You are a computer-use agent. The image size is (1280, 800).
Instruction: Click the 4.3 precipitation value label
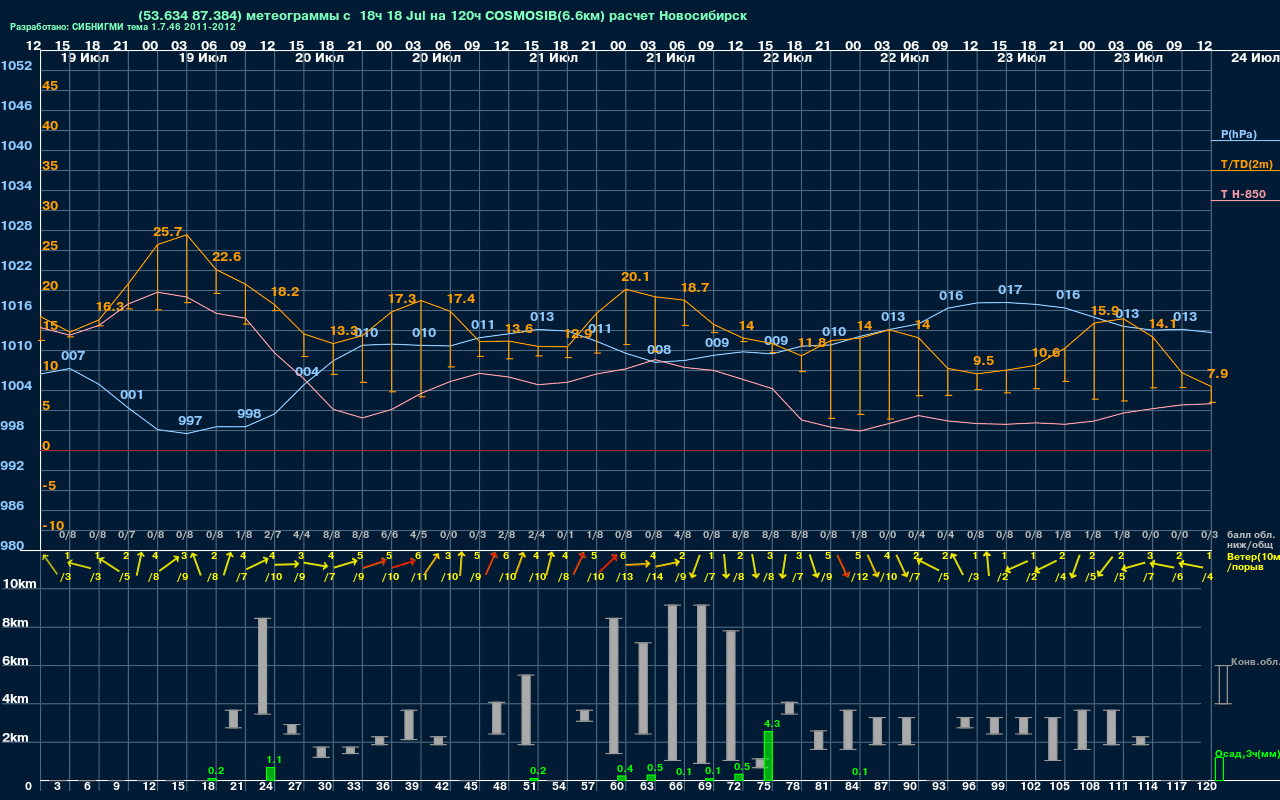(x=772, y=723)
